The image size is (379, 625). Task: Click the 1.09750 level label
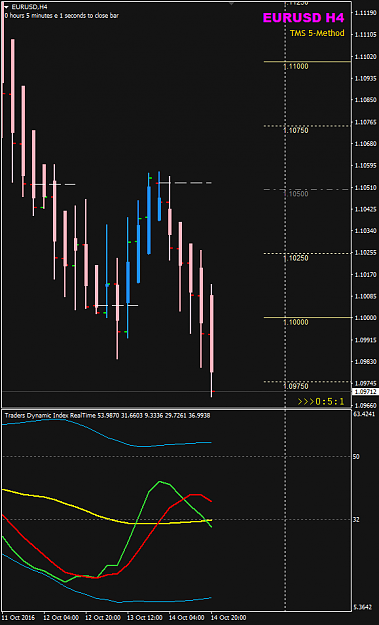pyautogui.click(x=296, y=386)
